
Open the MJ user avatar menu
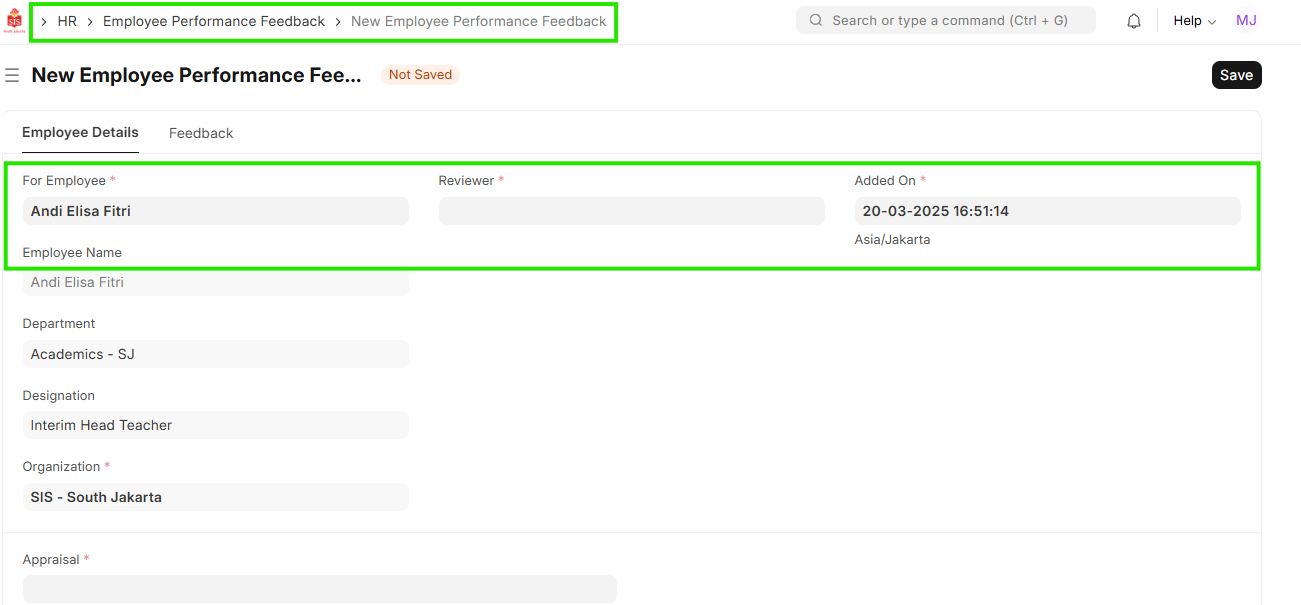pyautogui.click(x=1246, y=21)
